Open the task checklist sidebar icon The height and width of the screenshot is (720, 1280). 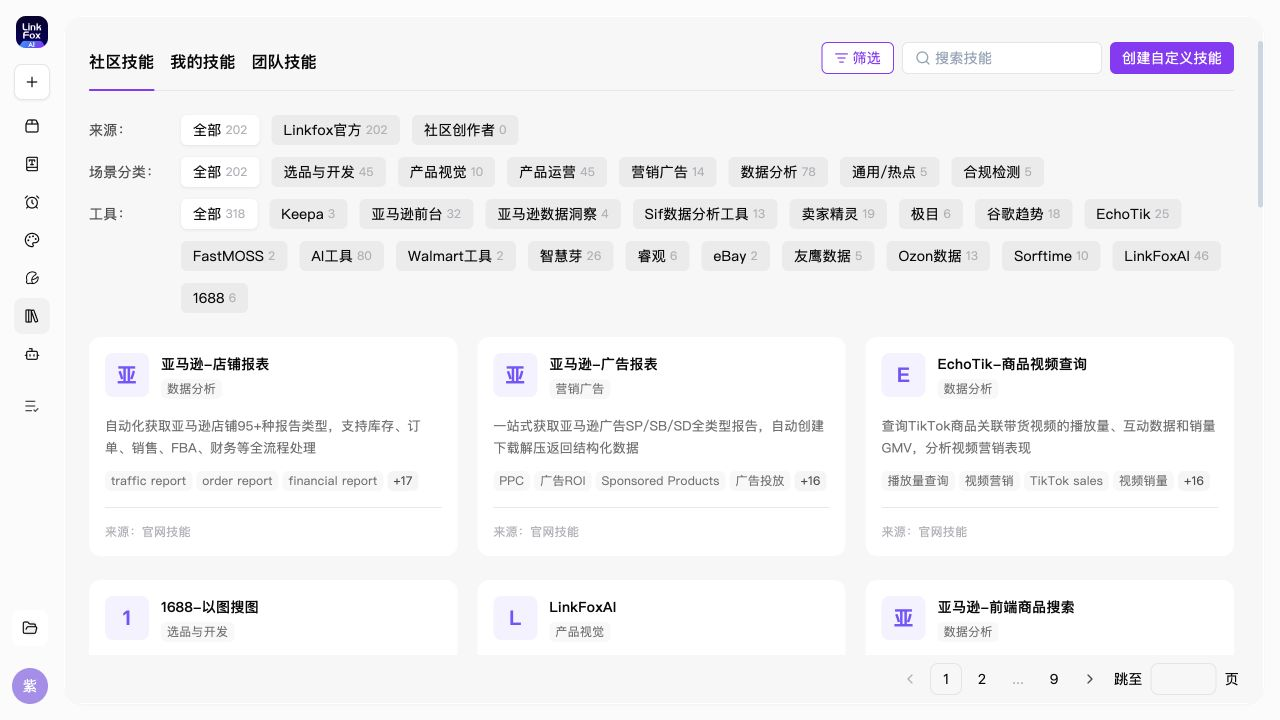pos(32,406)
